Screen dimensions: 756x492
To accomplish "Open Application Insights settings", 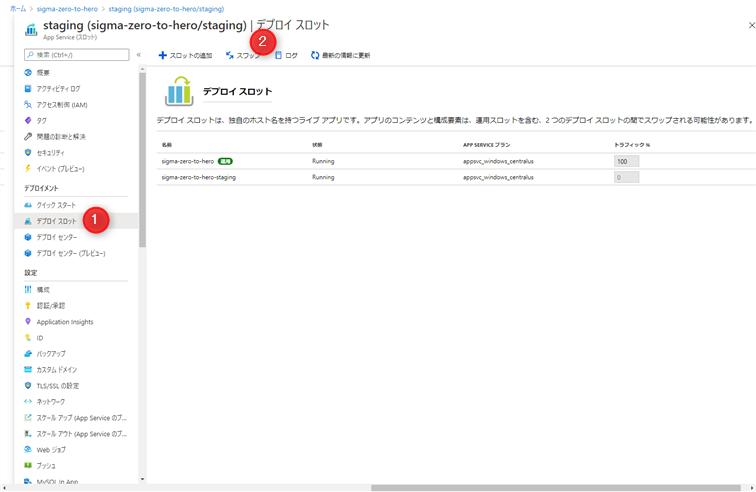I will pyautogui.click(x=59, y=322).
